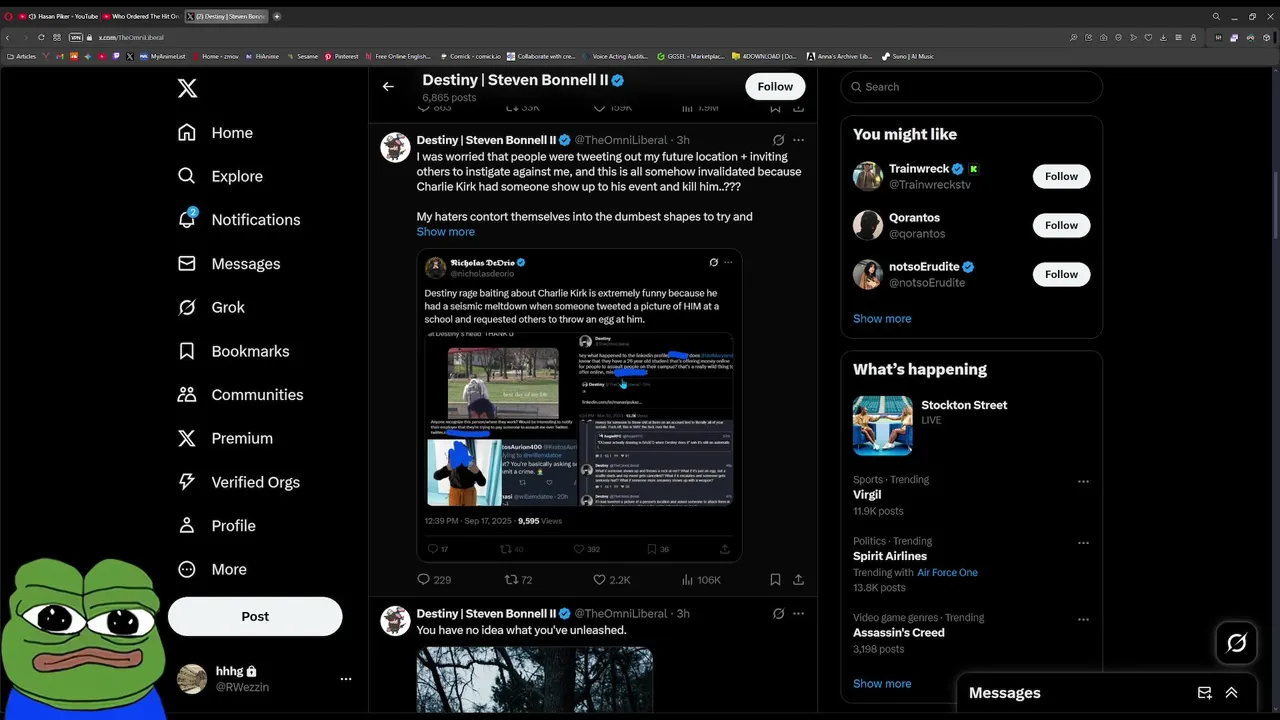Reply icon on quoted tweet with 17
Image resolution: width=1280 pixels, height=720 pixels.
pyautogui.click(x=438, y=549)
